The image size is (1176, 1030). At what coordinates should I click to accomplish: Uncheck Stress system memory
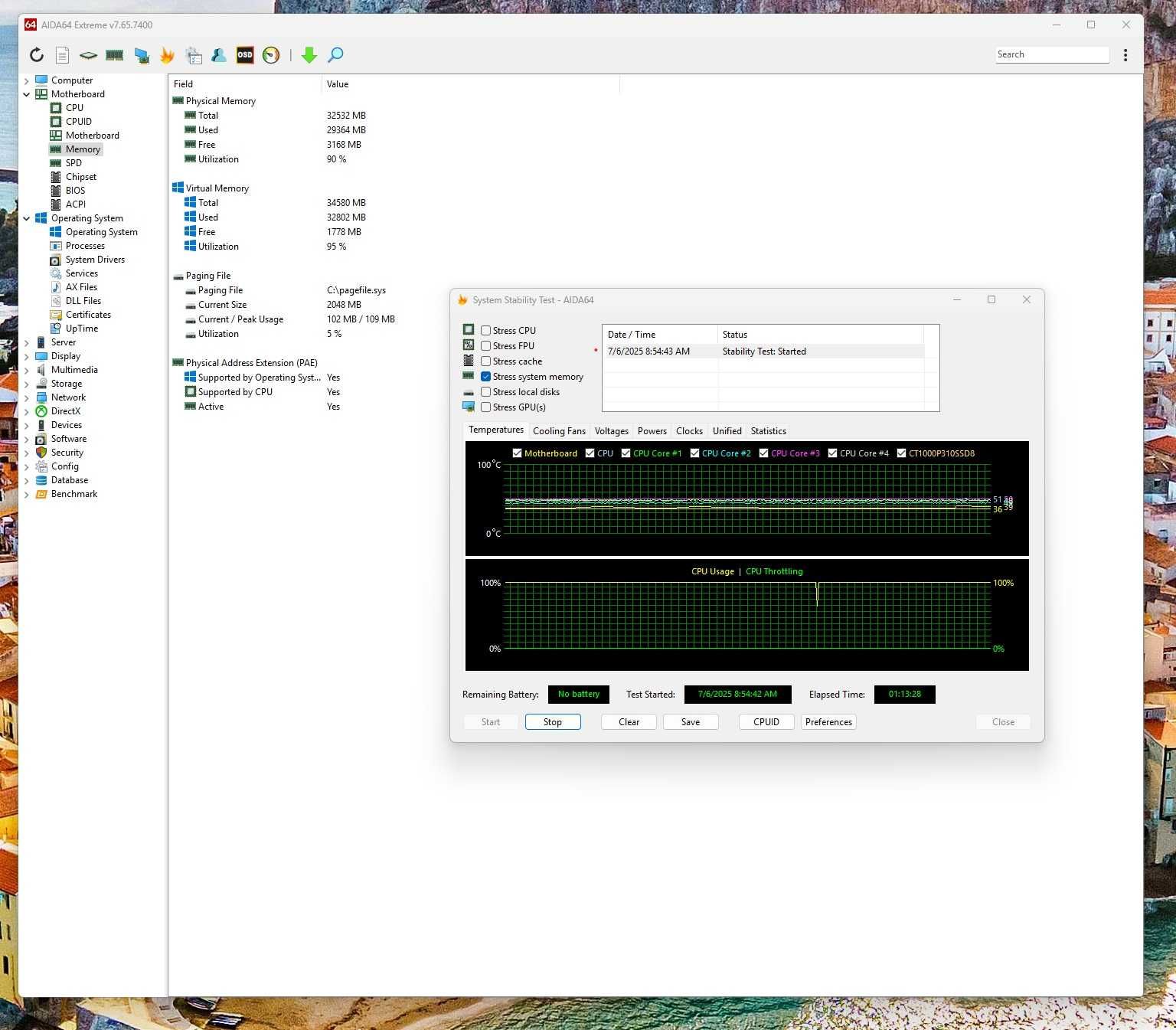[x=485, y=377]
